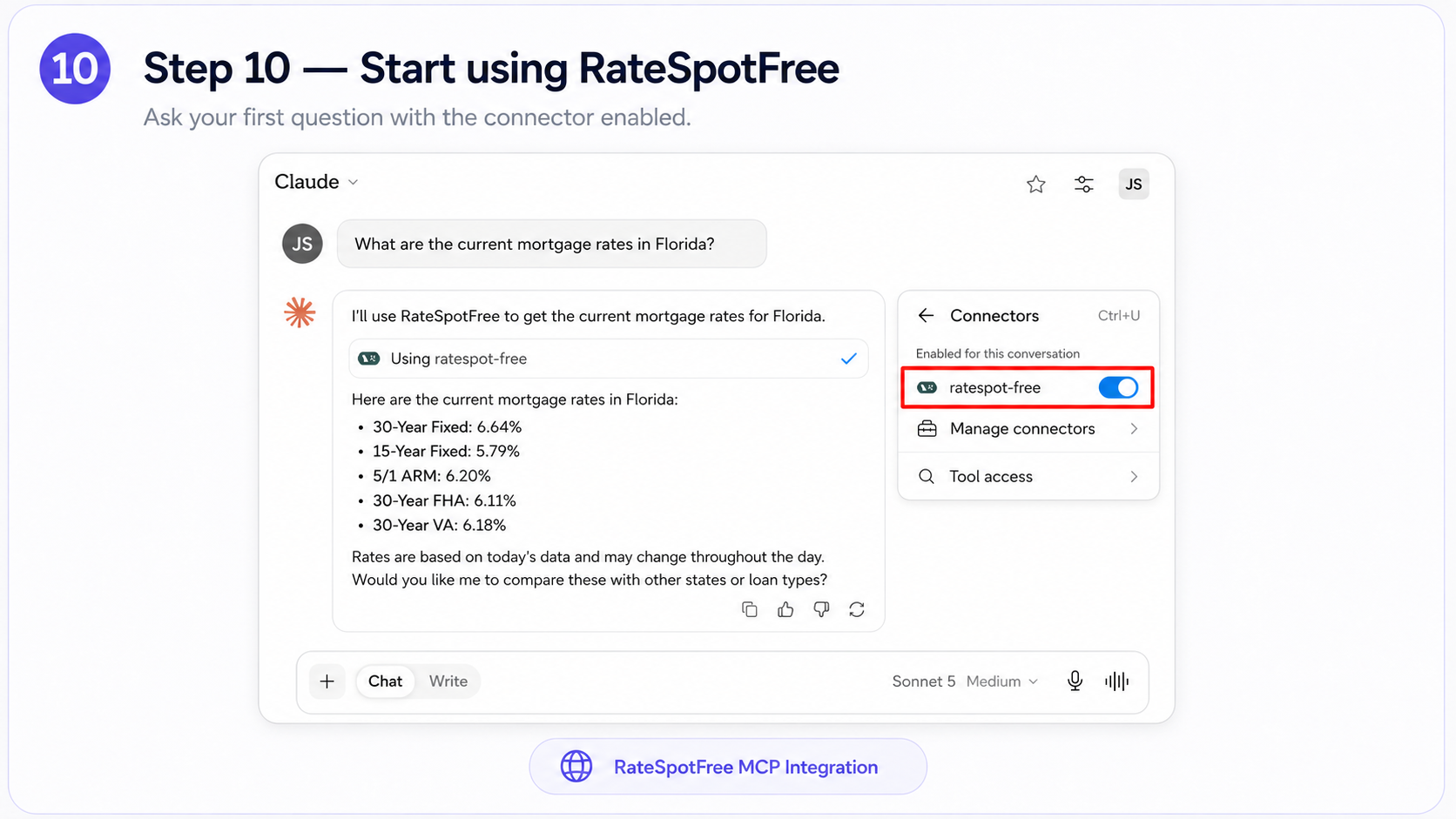Click the briefcase icon beside Manage connectors
1456x819 pixels.
click(927, 429)
